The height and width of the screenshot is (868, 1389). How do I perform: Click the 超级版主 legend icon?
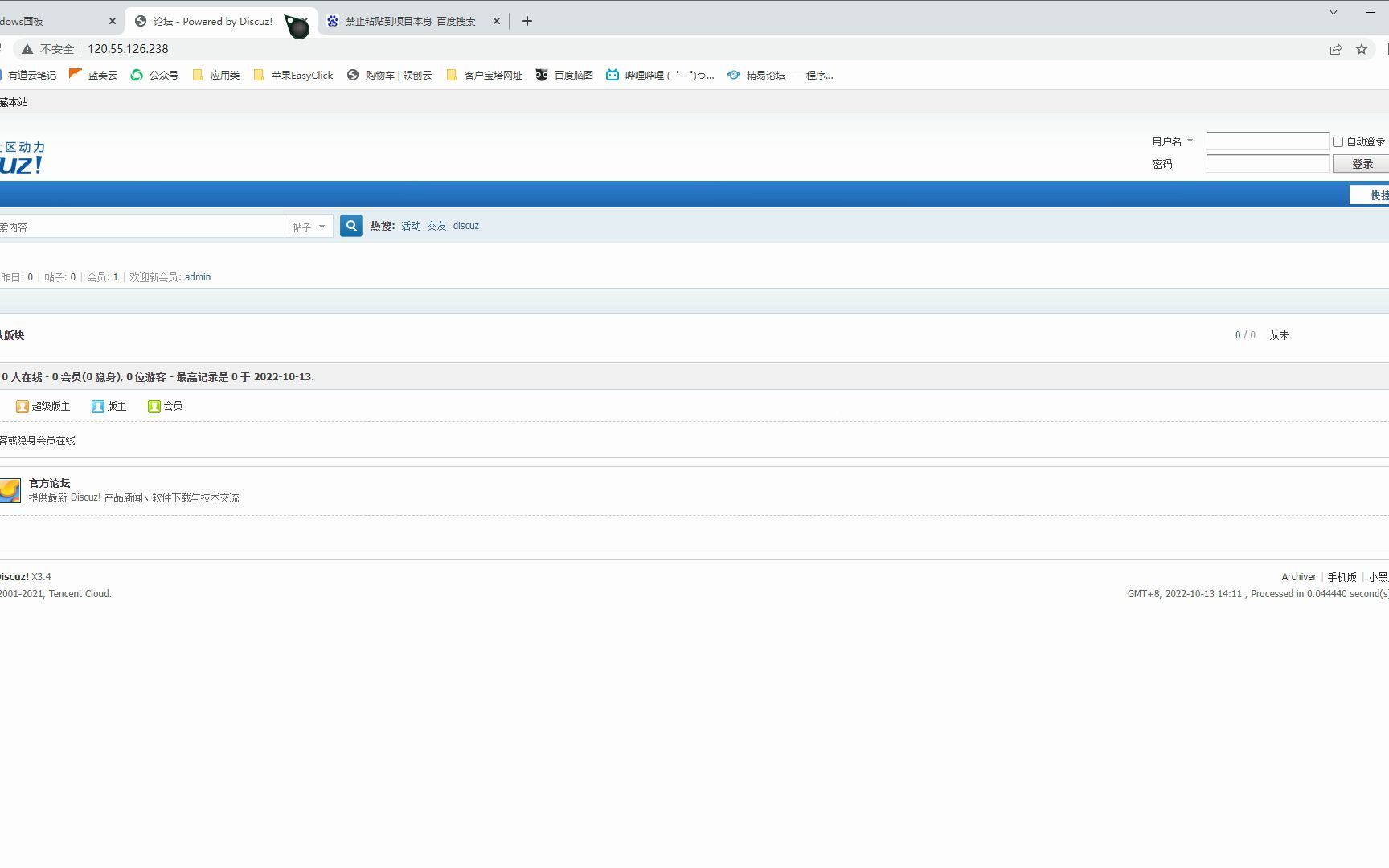tap(23, 407)
